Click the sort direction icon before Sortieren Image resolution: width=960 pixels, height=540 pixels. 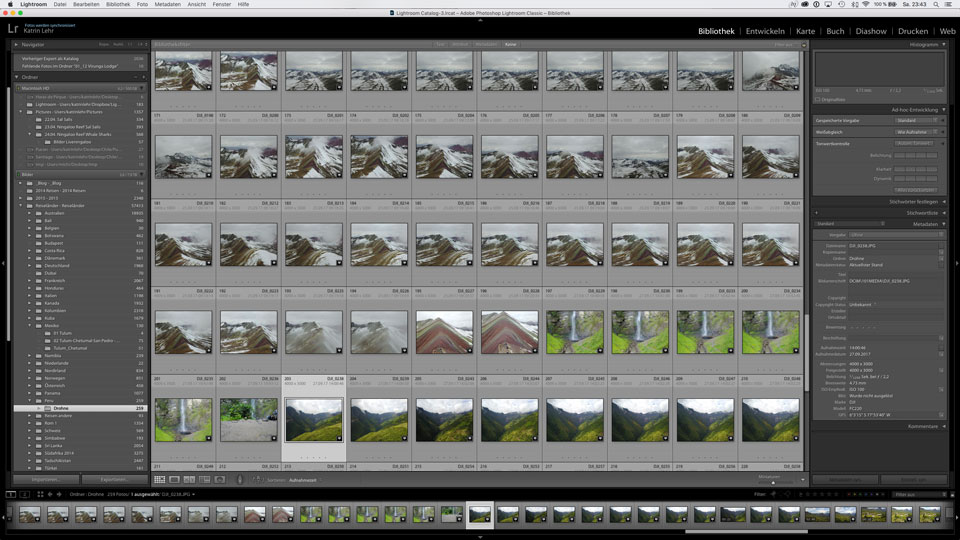point(258,480)
